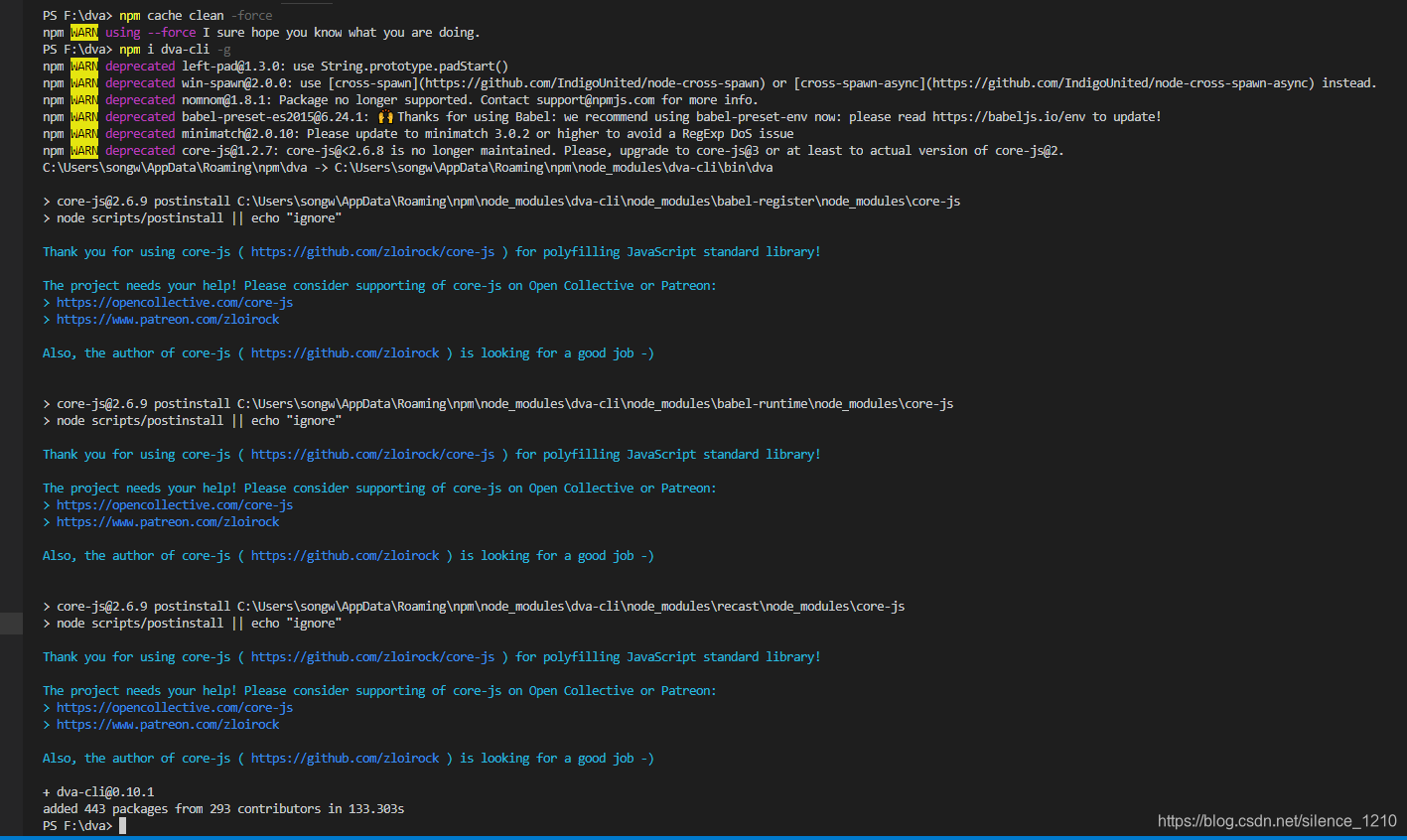The width and height of the screenshot is (1407, 840).
Task: Open github.com/zloirock author link in recast block
Action: [345, 759]
